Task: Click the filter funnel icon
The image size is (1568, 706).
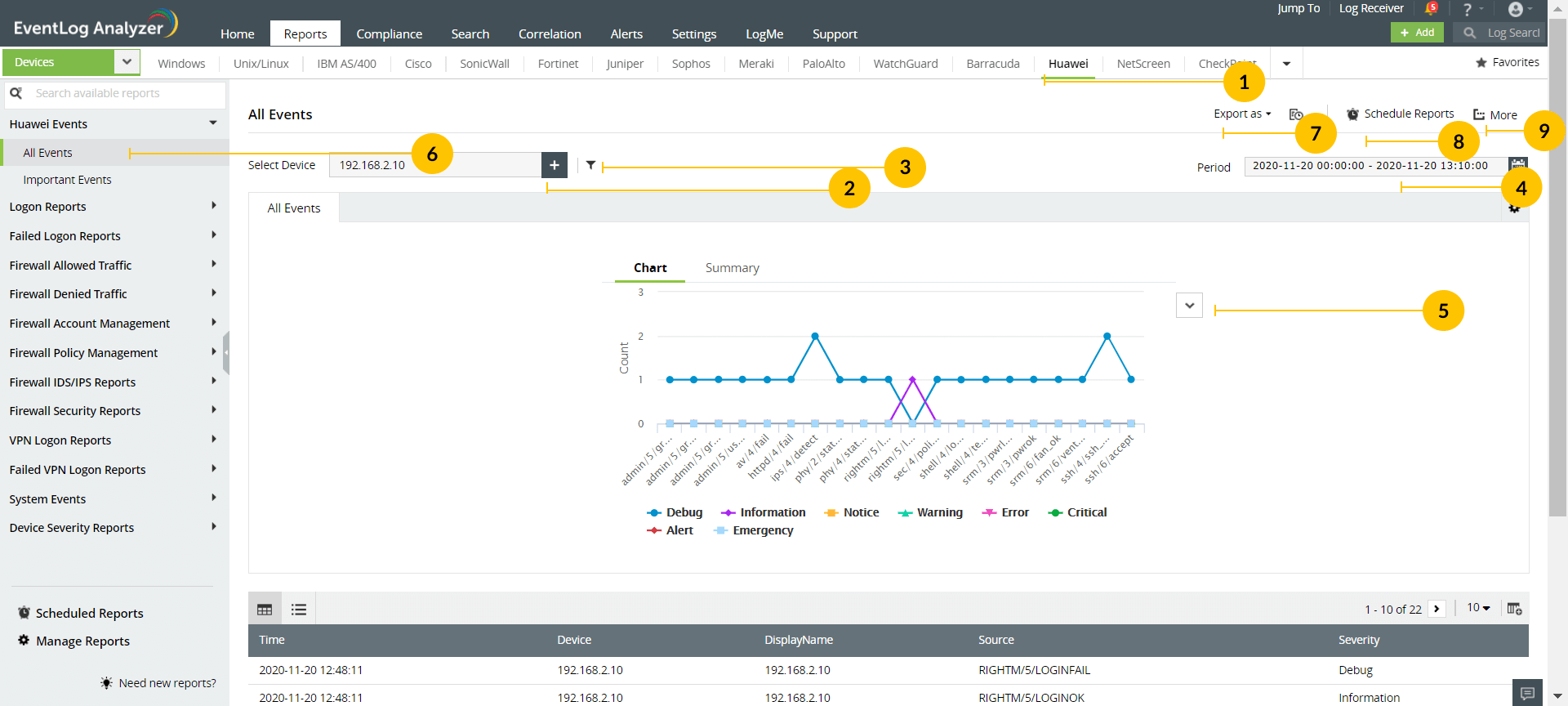Action: (590, 165)
